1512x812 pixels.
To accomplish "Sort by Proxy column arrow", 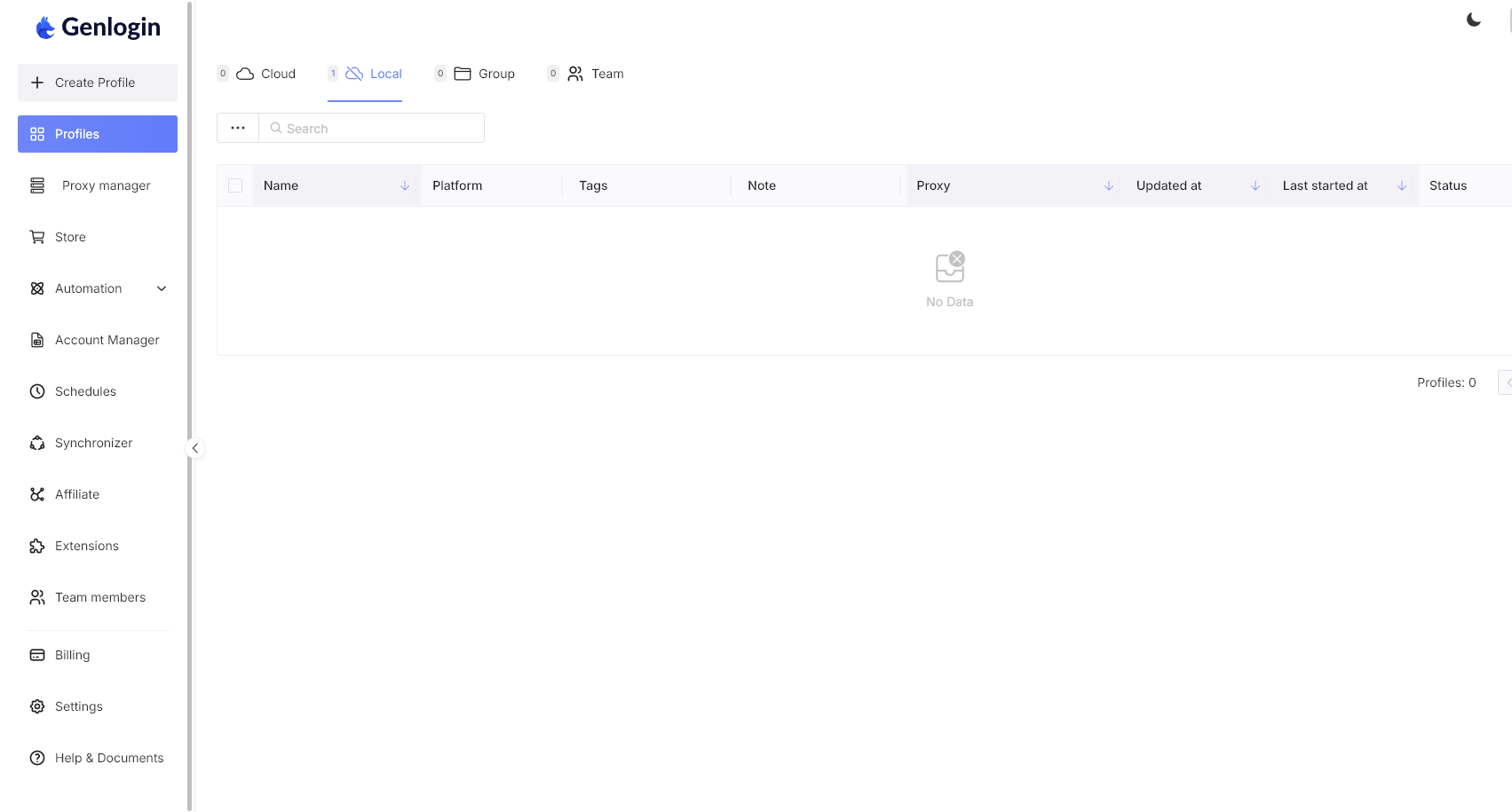I will point(1109,185).
